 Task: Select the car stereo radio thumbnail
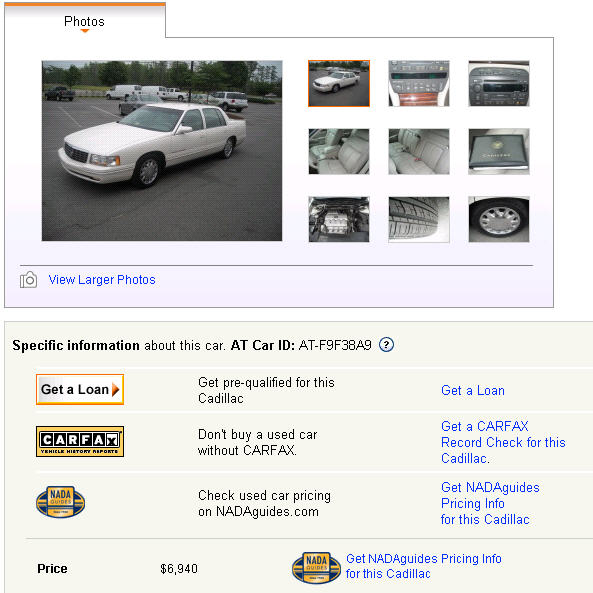[x=499, y=83]
